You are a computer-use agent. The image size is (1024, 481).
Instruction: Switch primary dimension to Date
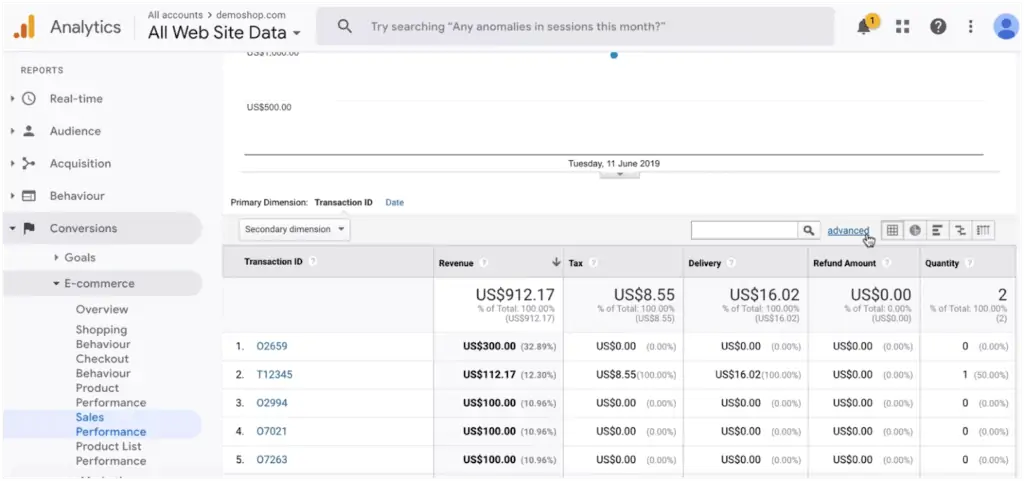(394, 202)
